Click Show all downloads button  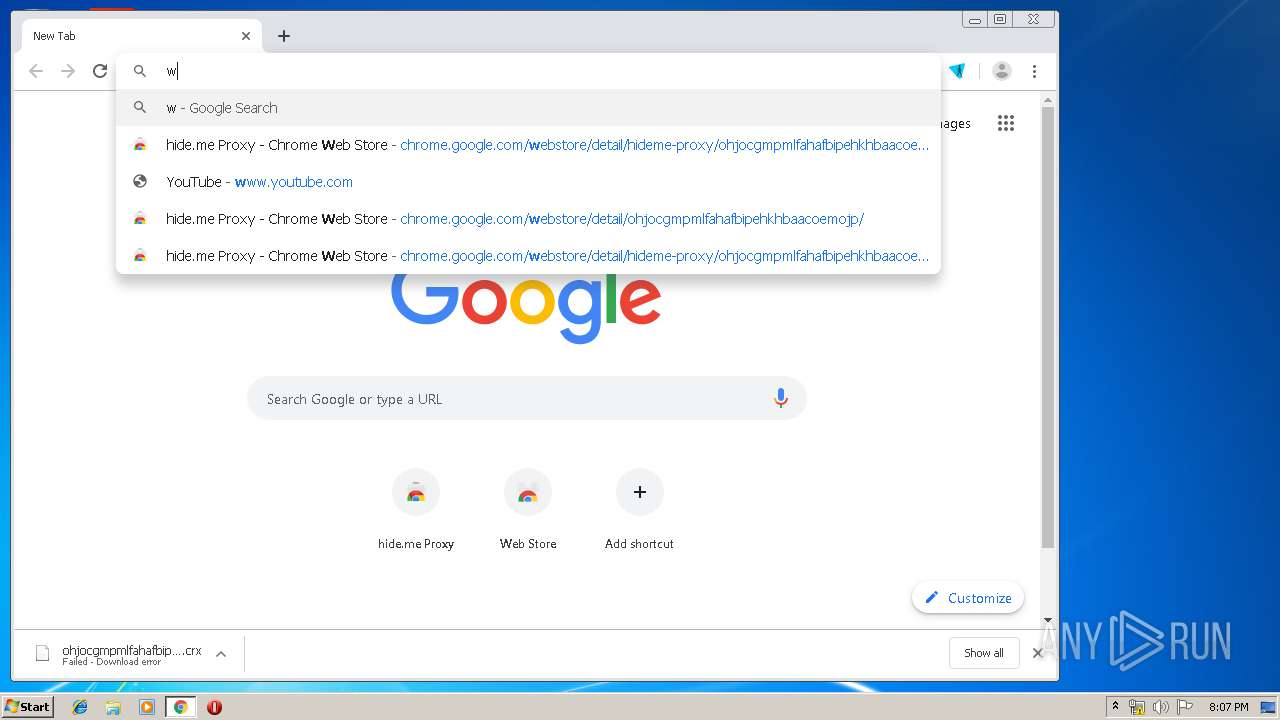click(984, 653)
